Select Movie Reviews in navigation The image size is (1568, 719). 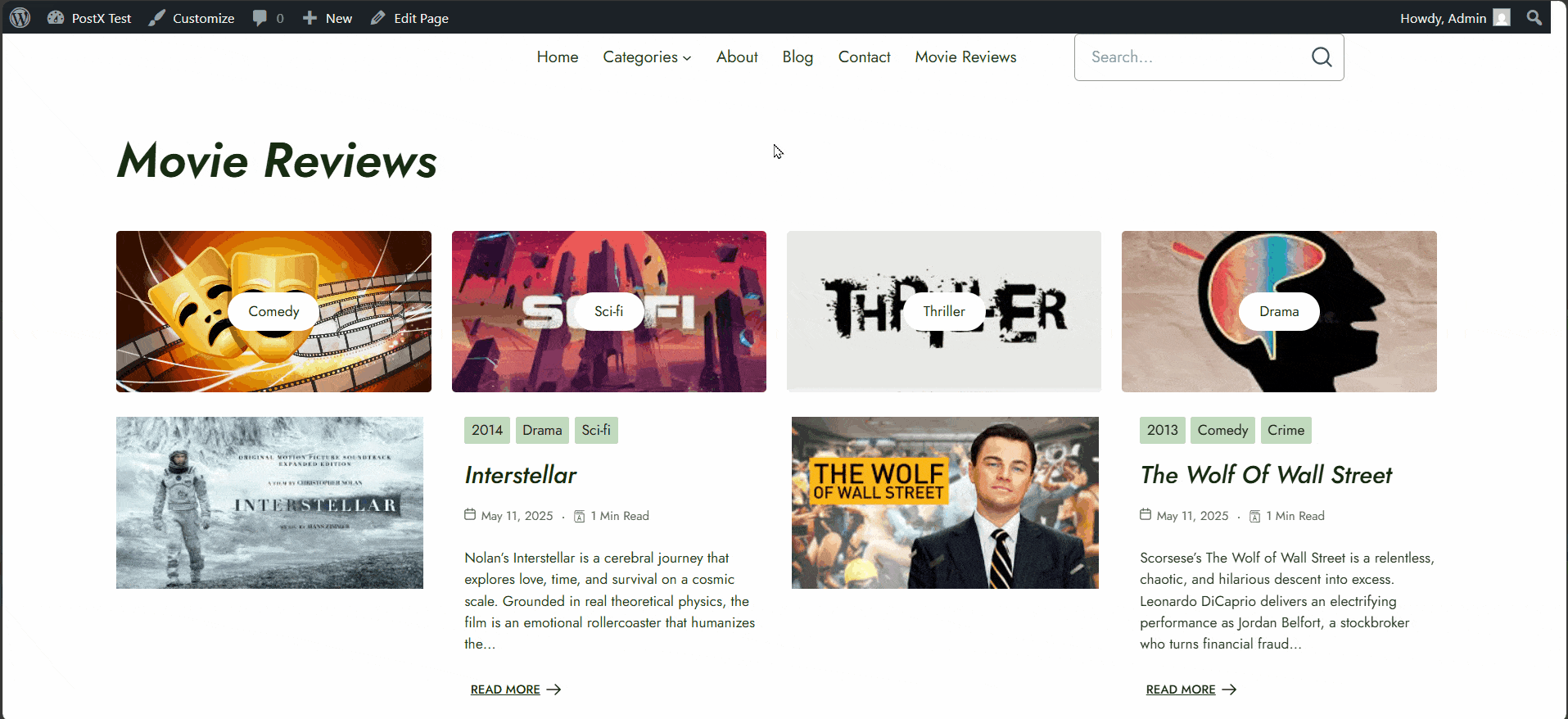(965, 57)
